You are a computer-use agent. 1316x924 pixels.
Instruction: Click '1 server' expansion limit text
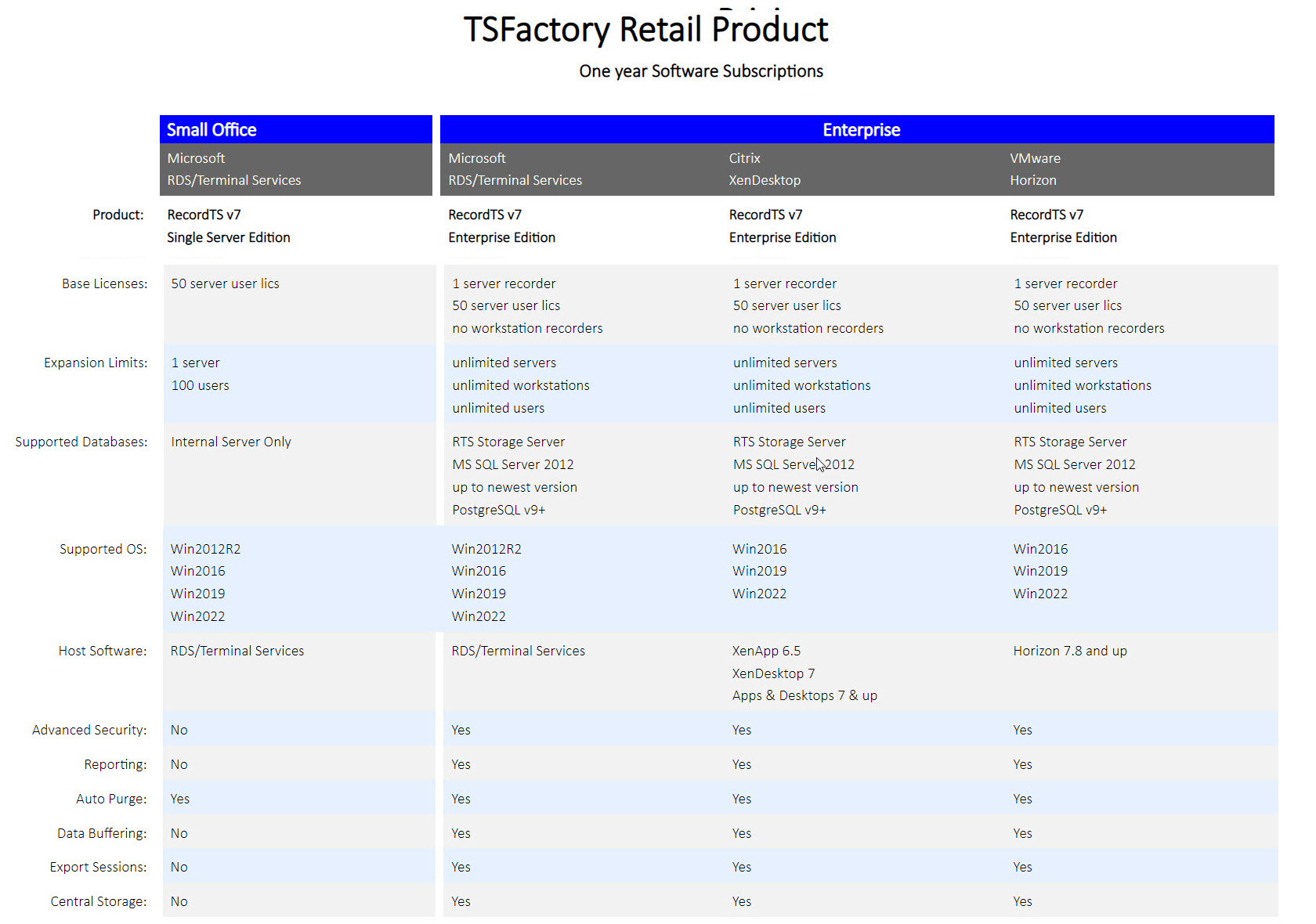tap(196, 363)
